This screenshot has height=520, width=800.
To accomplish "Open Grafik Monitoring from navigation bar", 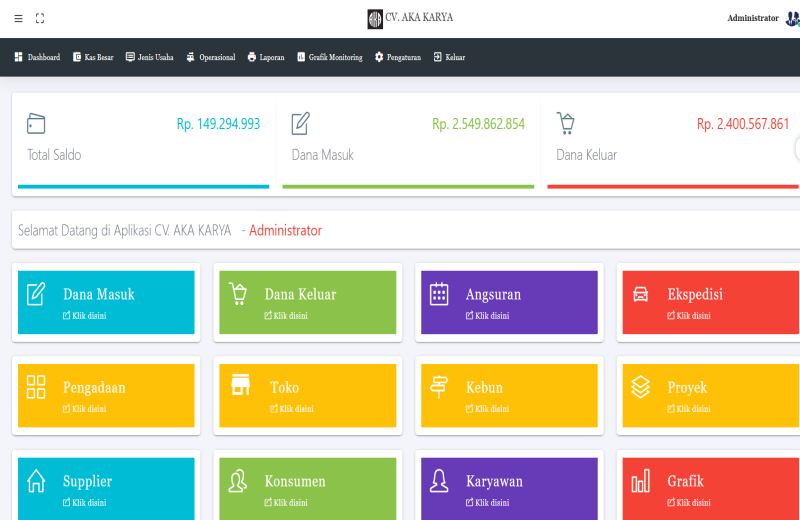I will tap(329, 57).
